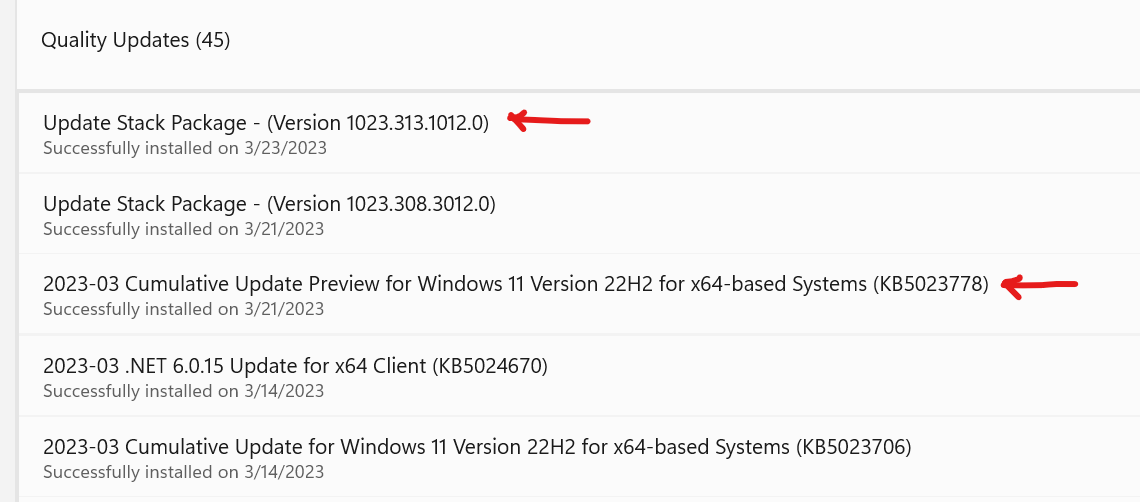Click install status under Cumulative Update Preview
This screenshot has height=502, width=1140.
click(183, 309)
